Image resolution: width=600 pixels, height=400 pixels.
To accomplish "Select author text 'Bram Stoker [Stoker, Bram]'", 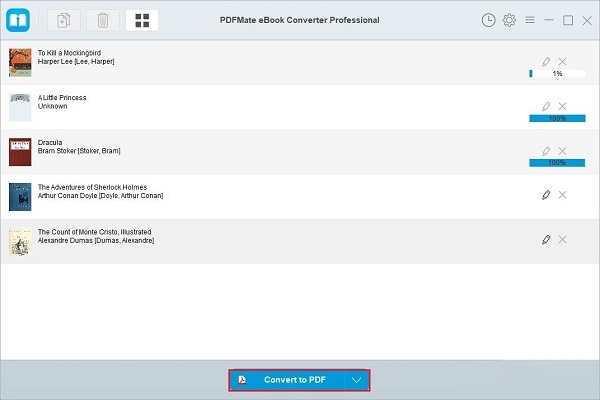I will 79,151.
